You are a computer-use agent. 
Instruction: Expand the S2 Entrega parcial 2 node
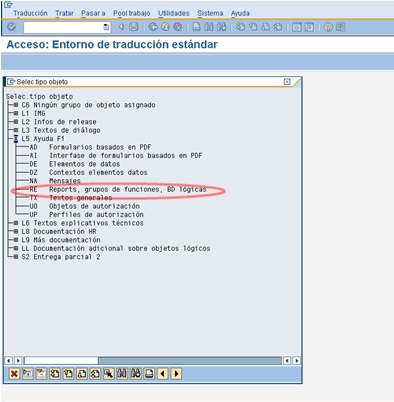coord(16,257)
